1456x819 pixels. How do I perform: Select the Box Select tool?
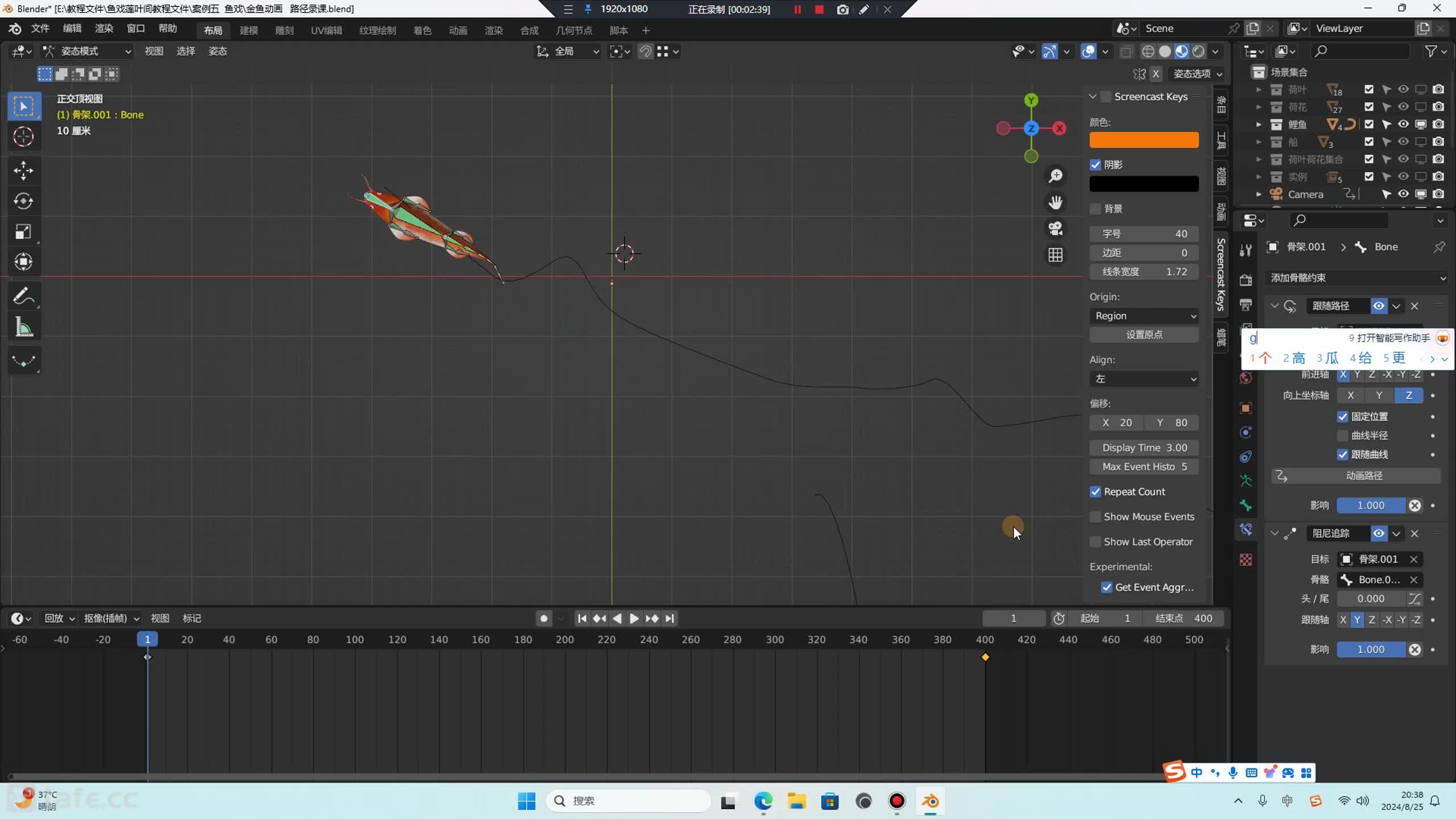pyautogui.click(x=24, y=106)
